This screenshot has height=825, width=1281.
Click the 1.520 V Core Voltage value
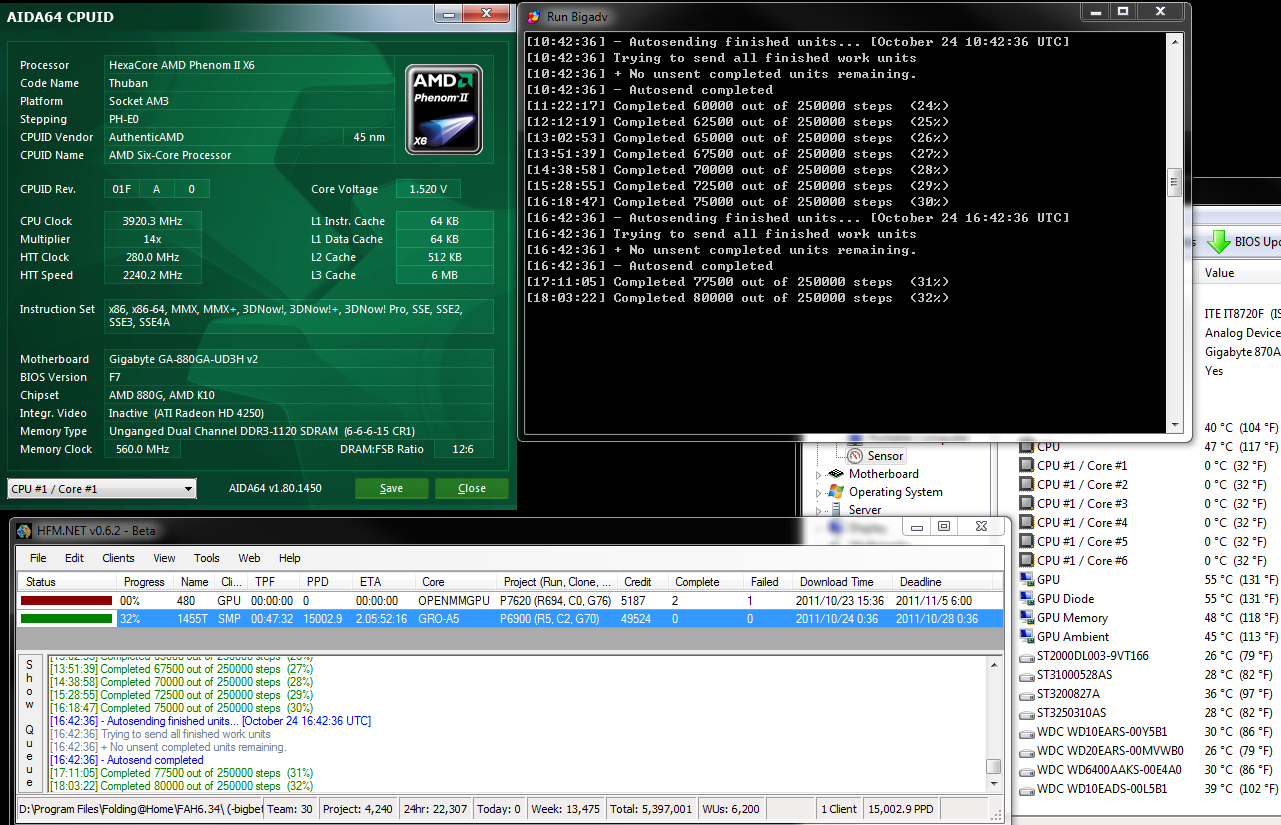tap(428, 189)
